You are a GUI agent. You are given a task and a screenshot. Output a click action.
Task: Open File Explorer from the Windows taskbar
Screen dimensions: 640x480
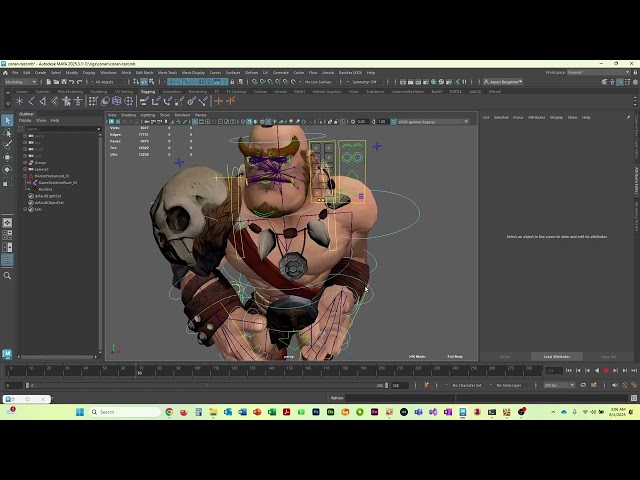(x=213, y=412)
